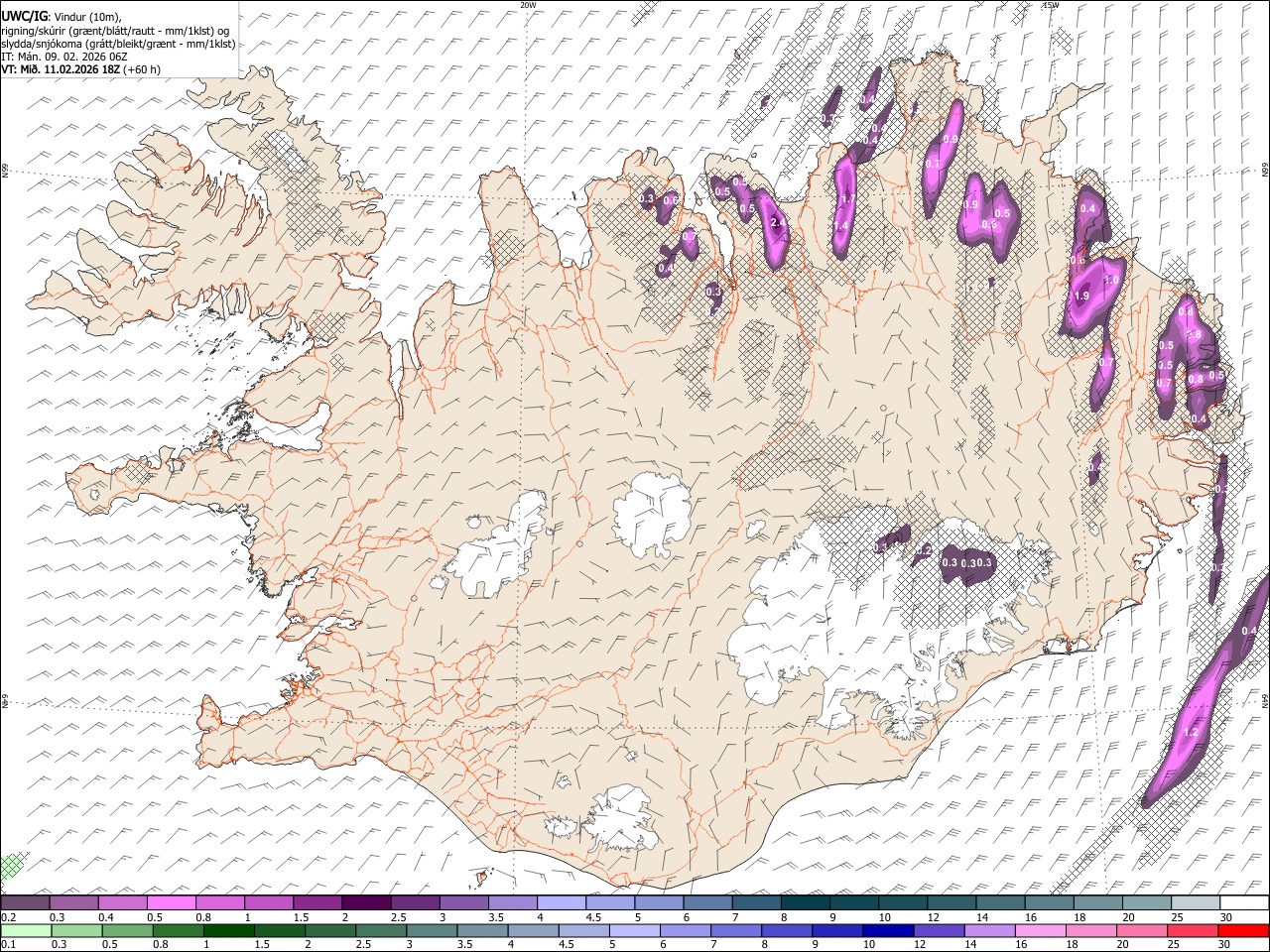This screenshot has width=1270, height=952.
Task: Click the '2.4' snowfall value on the map
Action: [778, 223]
